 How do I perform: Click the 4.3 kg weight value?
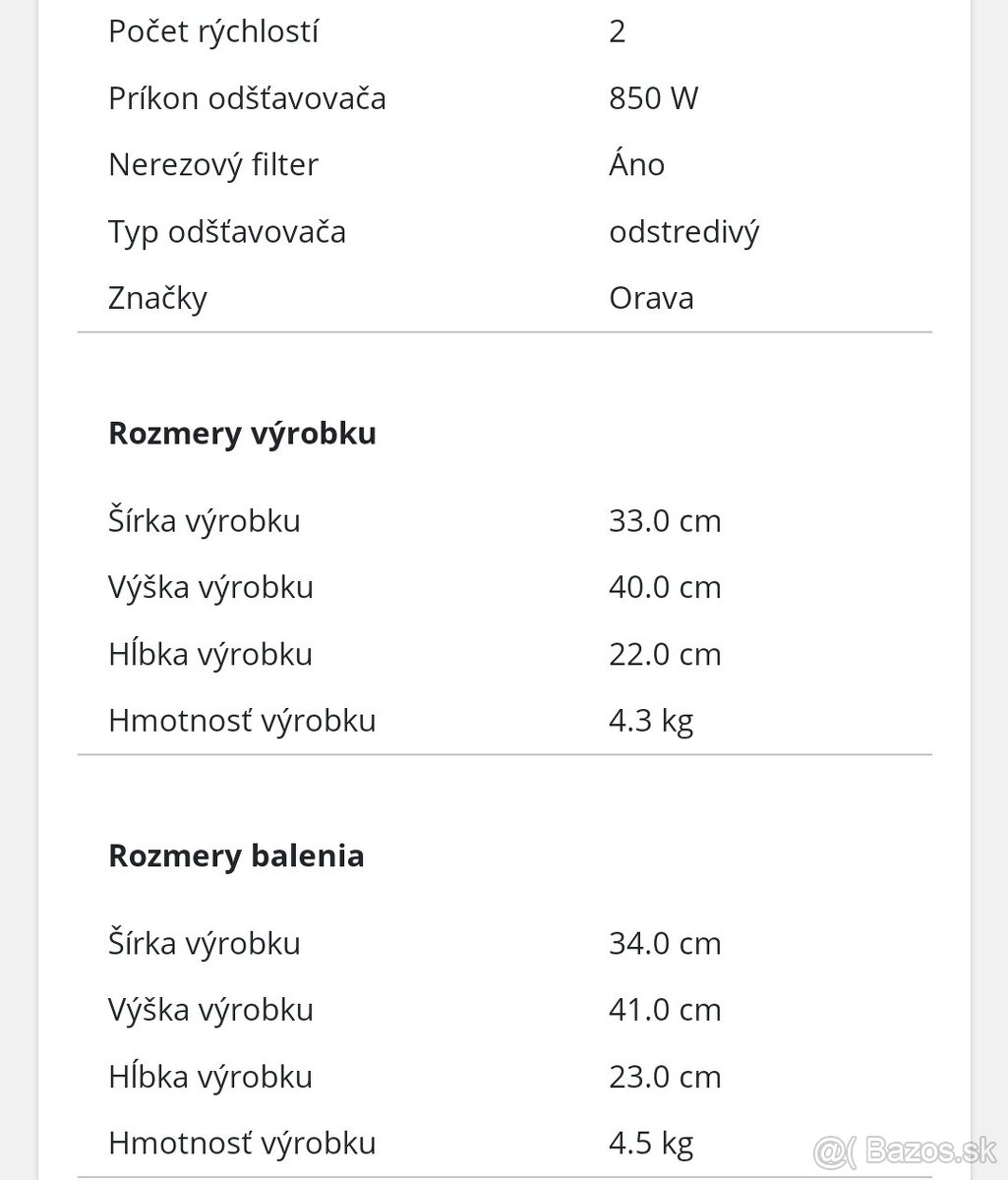point(651,721)
